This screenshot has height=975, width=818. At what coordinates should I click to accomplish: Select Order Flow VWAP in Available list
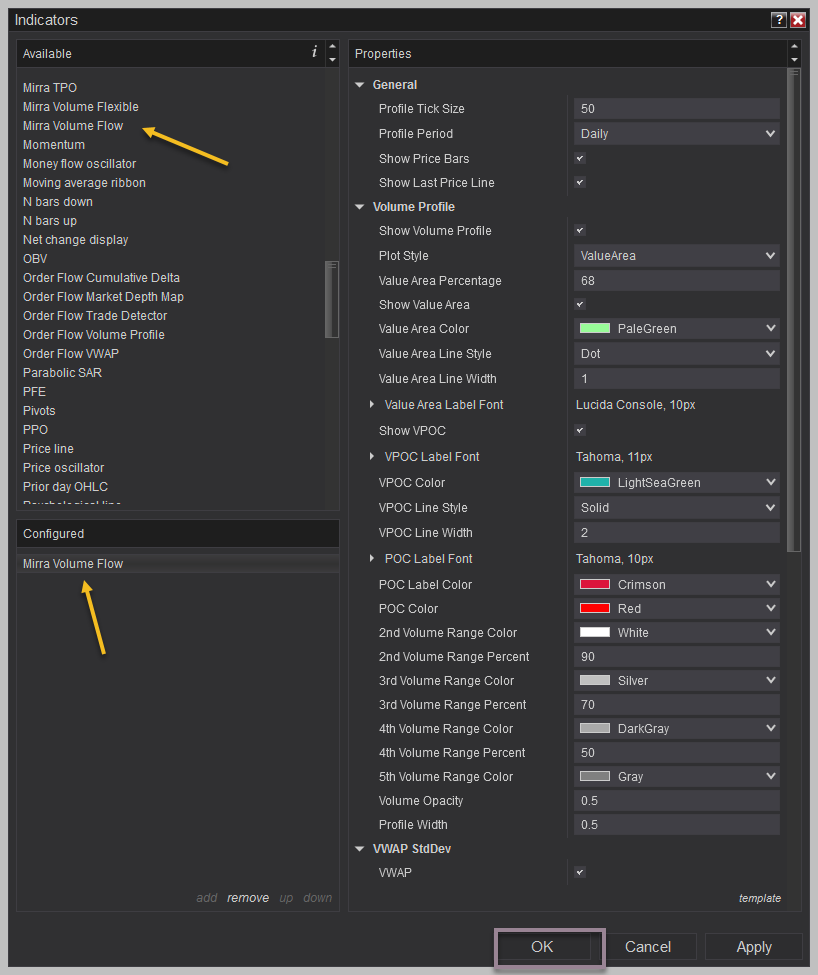(x=70, y=353)
